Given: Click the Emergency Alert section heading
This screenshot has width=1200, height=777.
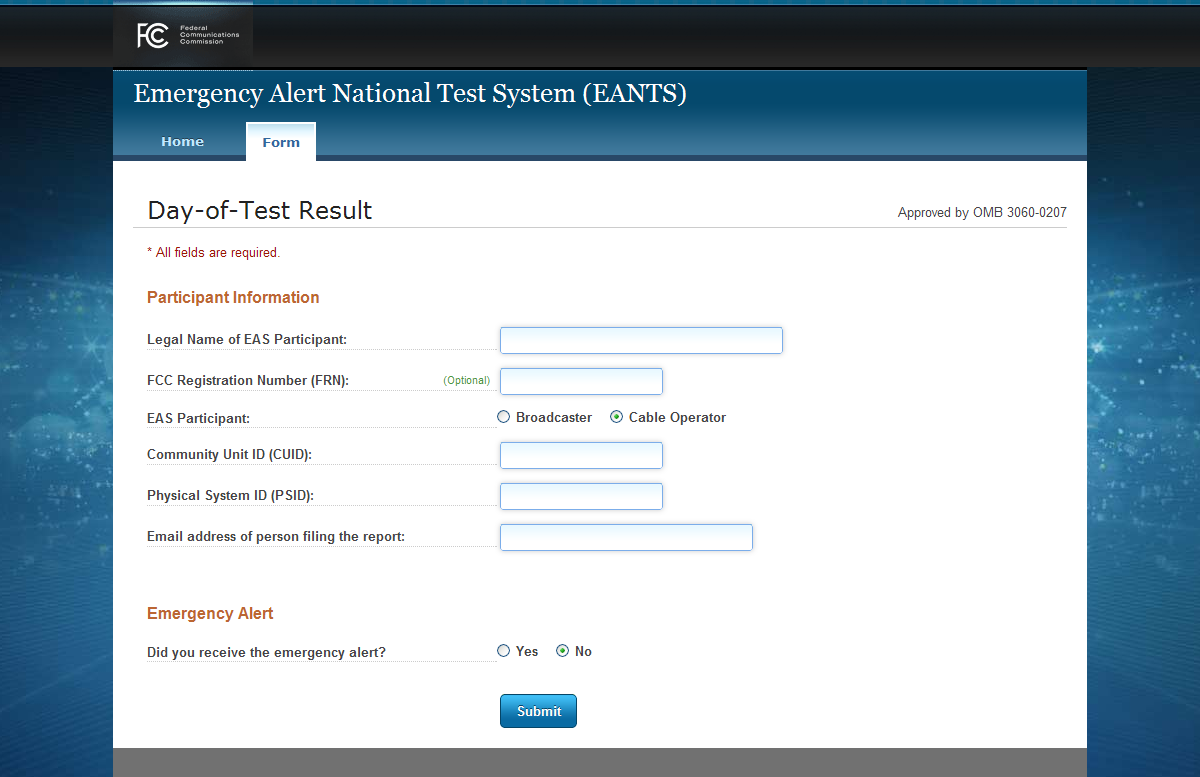Looking at the screenshot, I should [x=210, y=613].
